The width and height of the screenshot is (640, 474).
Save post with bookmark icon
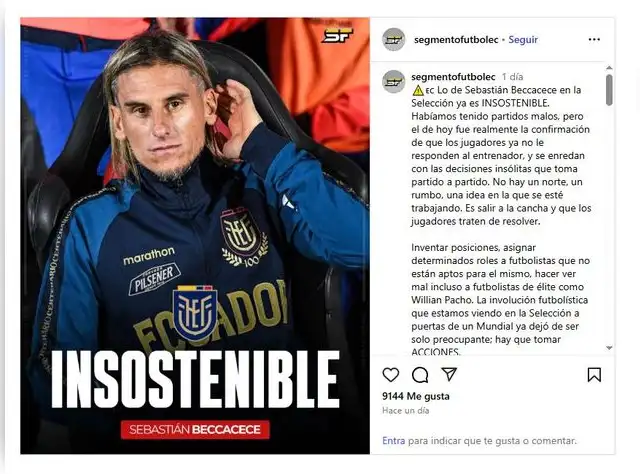(594, 375)
